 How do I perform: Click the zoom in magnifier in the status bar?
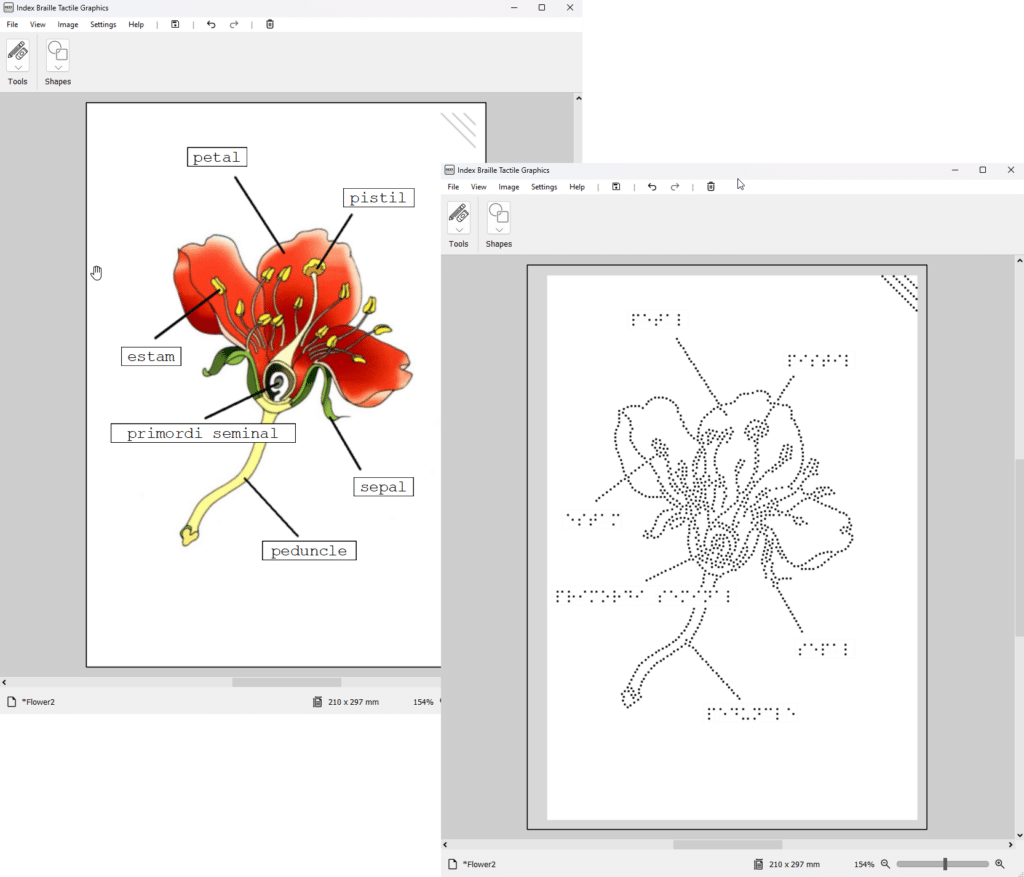coord(999,864)
